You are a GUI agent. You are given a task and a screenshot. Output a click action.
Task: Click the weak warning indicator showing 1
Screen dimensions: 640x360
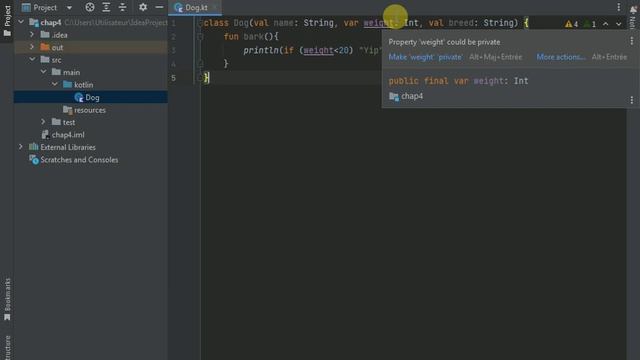[x=590, y=24]
